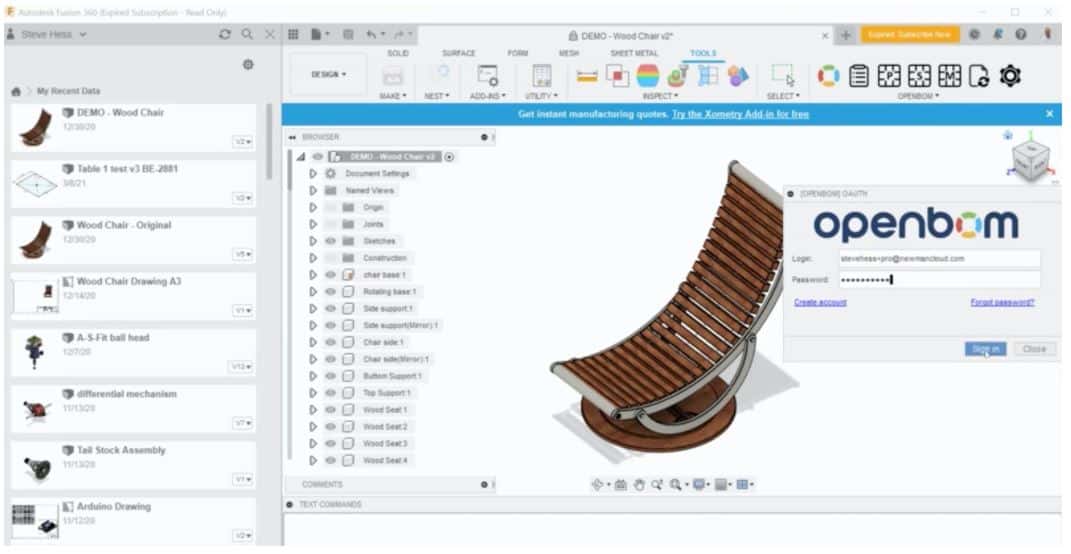
Task: Hide Bottom Support:1 component
Action: coord(330,376)
